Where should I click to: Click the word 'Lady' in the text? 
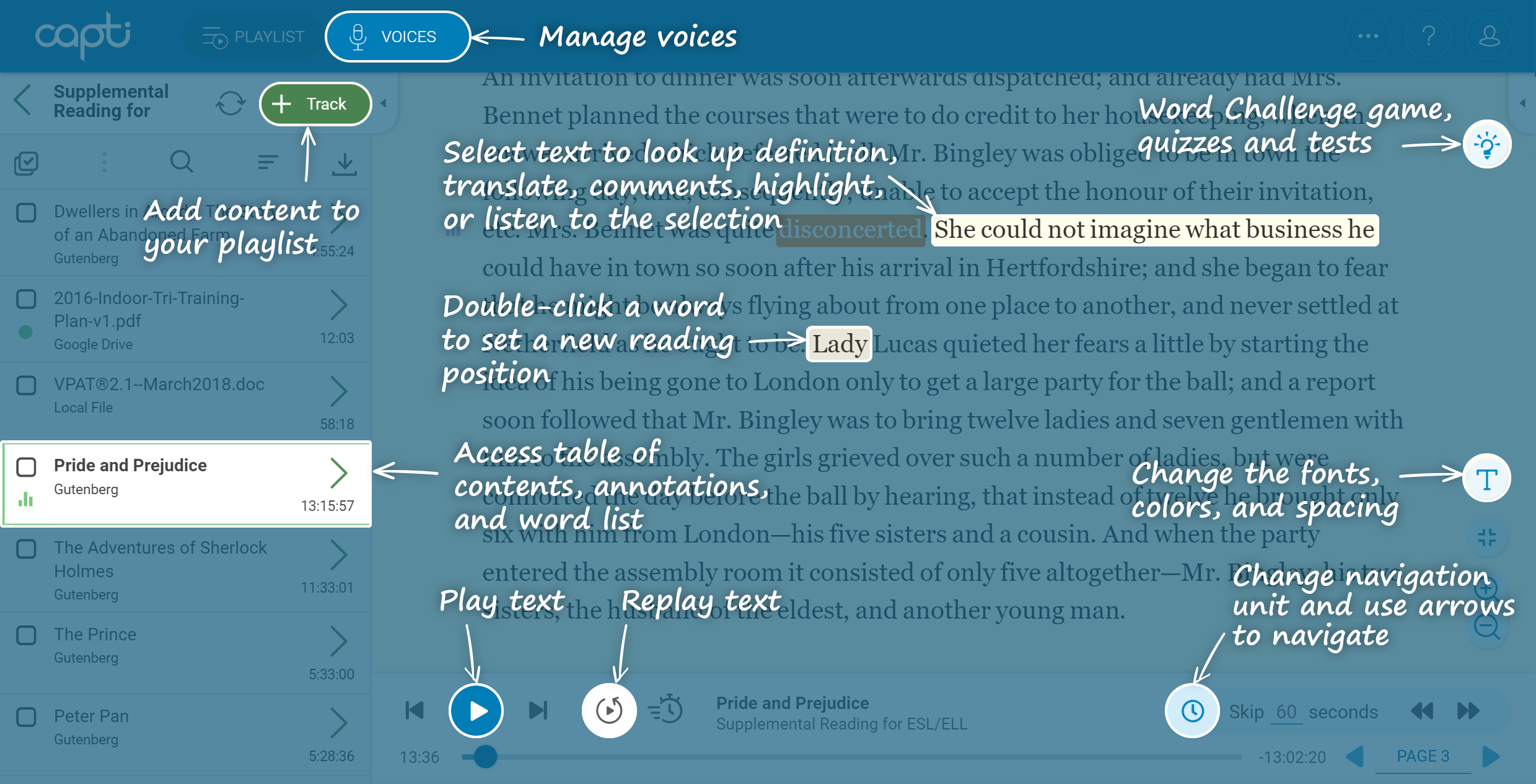[x=839, y=344]
